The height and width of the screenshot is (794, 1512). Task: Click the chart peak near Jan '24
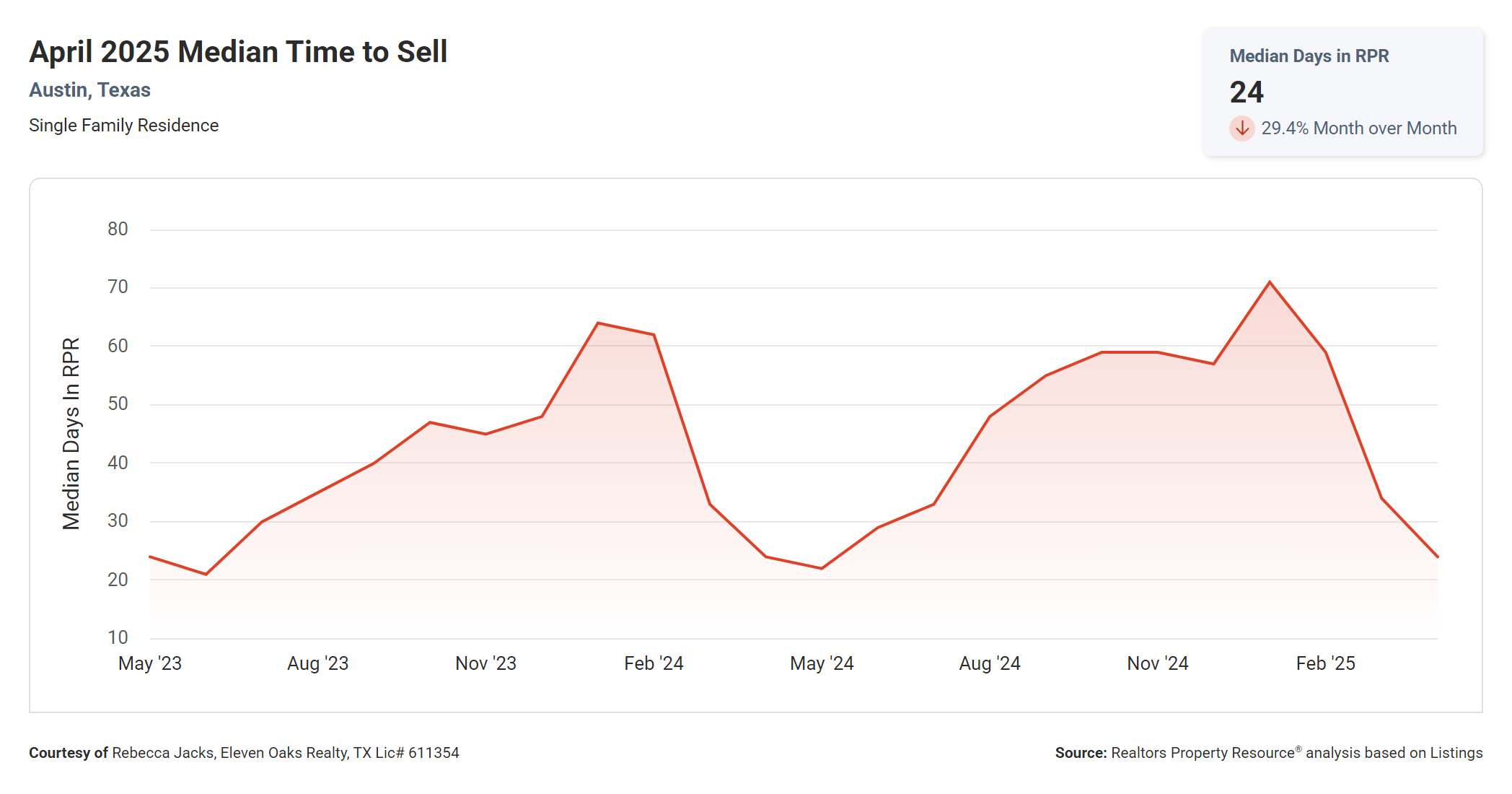tap(598, 323)
